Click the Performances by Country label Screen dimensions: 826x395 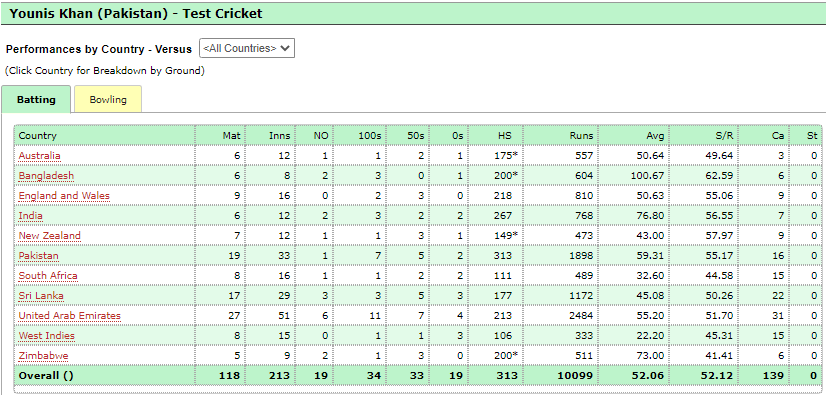pyautogui.click(x=99, y=49)
